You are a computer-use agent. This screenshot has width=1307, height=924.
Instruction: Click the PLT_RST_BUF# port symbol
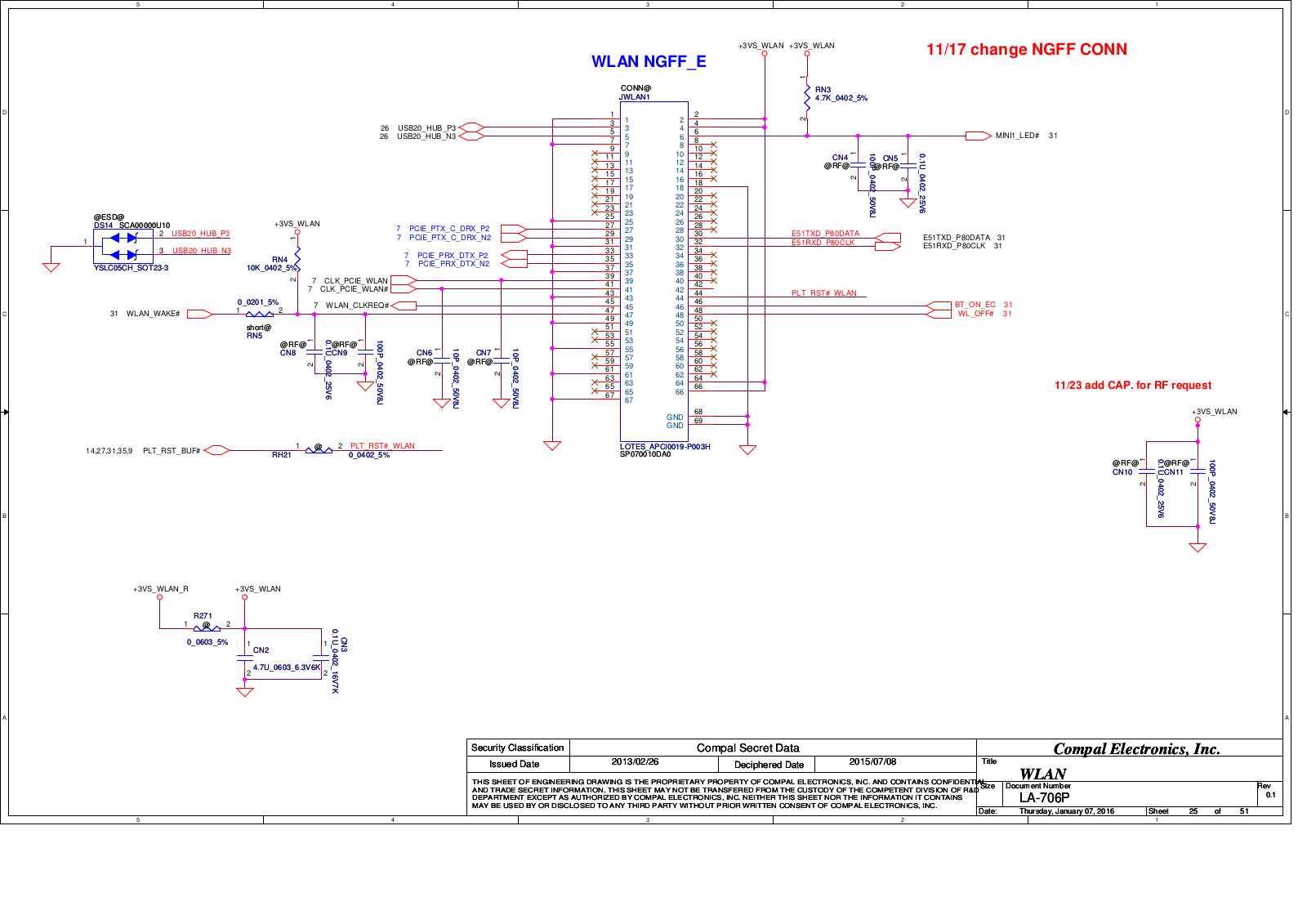pyautogui.click(x=216, y=450)
